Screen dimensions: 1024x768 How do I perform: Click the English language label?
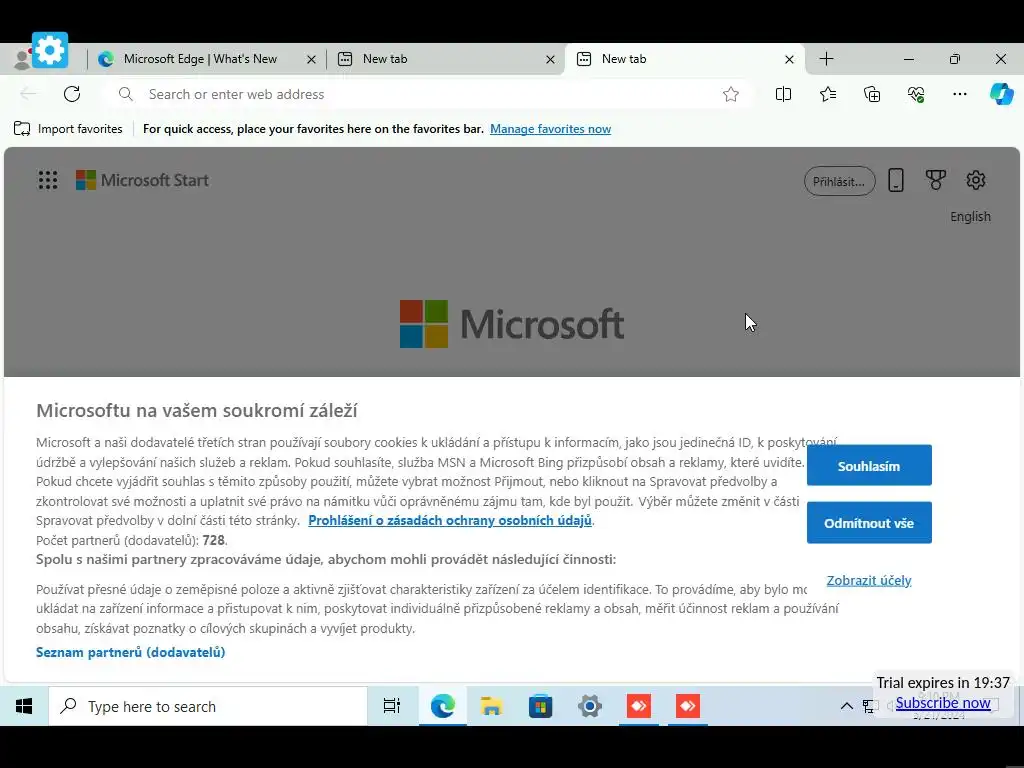click(x=970, y=216)
